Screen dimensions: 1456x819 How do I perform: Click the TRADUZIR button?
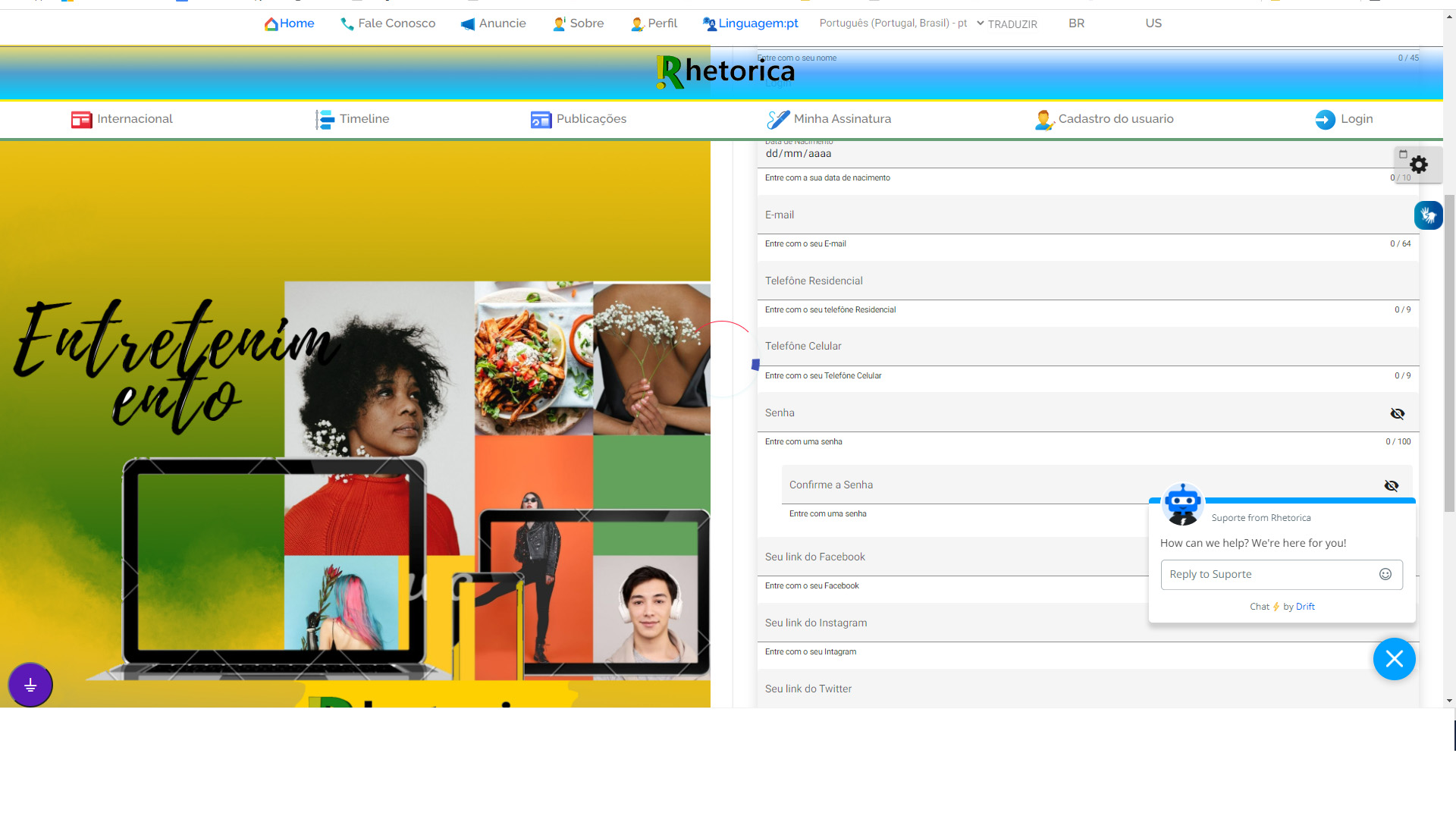tap(1012, 24)
